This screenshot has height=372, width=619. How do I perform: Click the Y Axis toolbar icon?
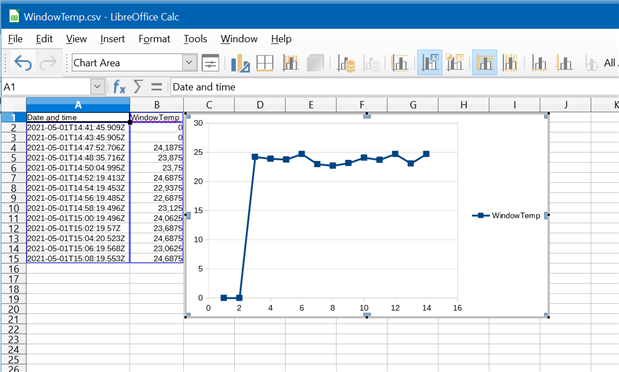coord(564,63)
